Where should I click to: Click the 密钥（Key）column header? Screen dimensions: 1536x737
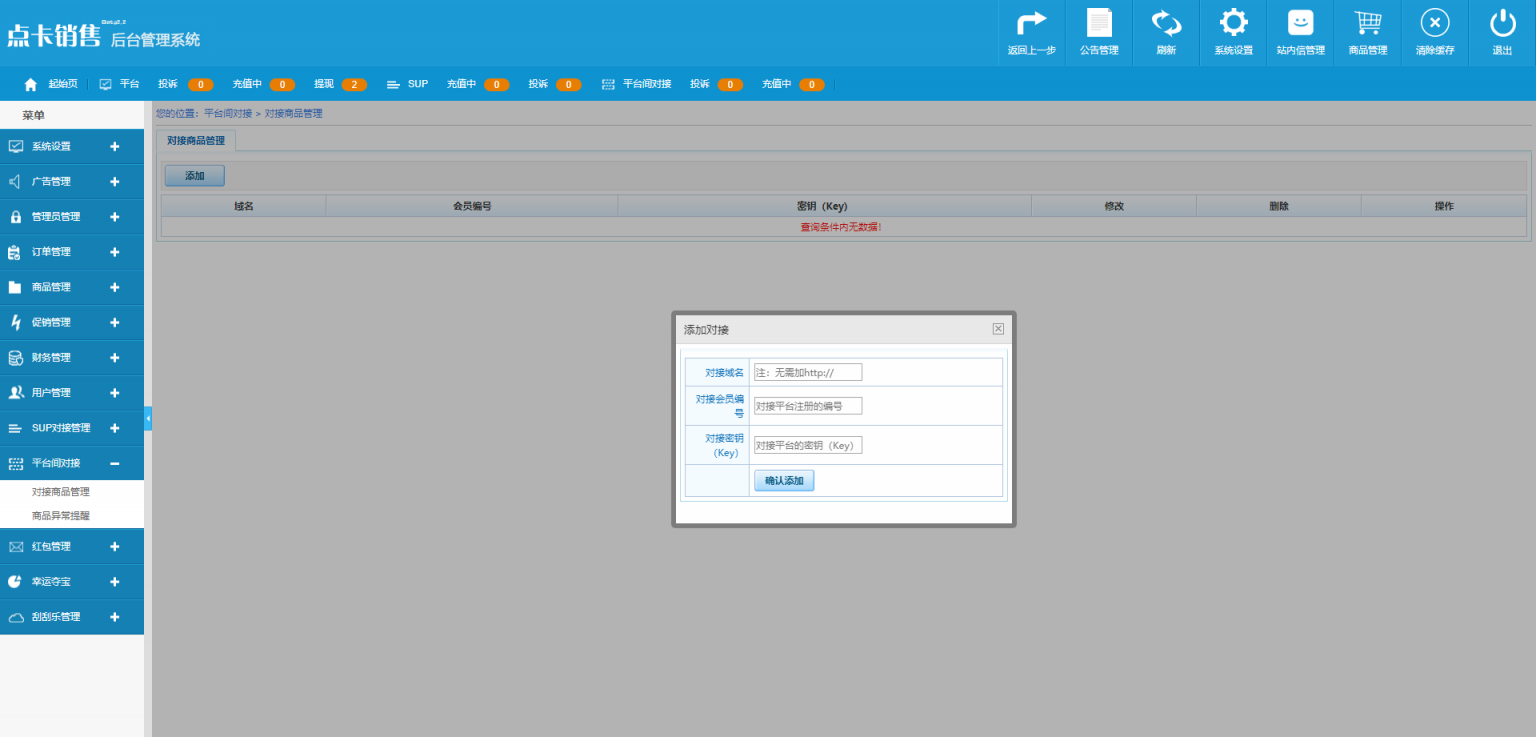pos(824,206)
